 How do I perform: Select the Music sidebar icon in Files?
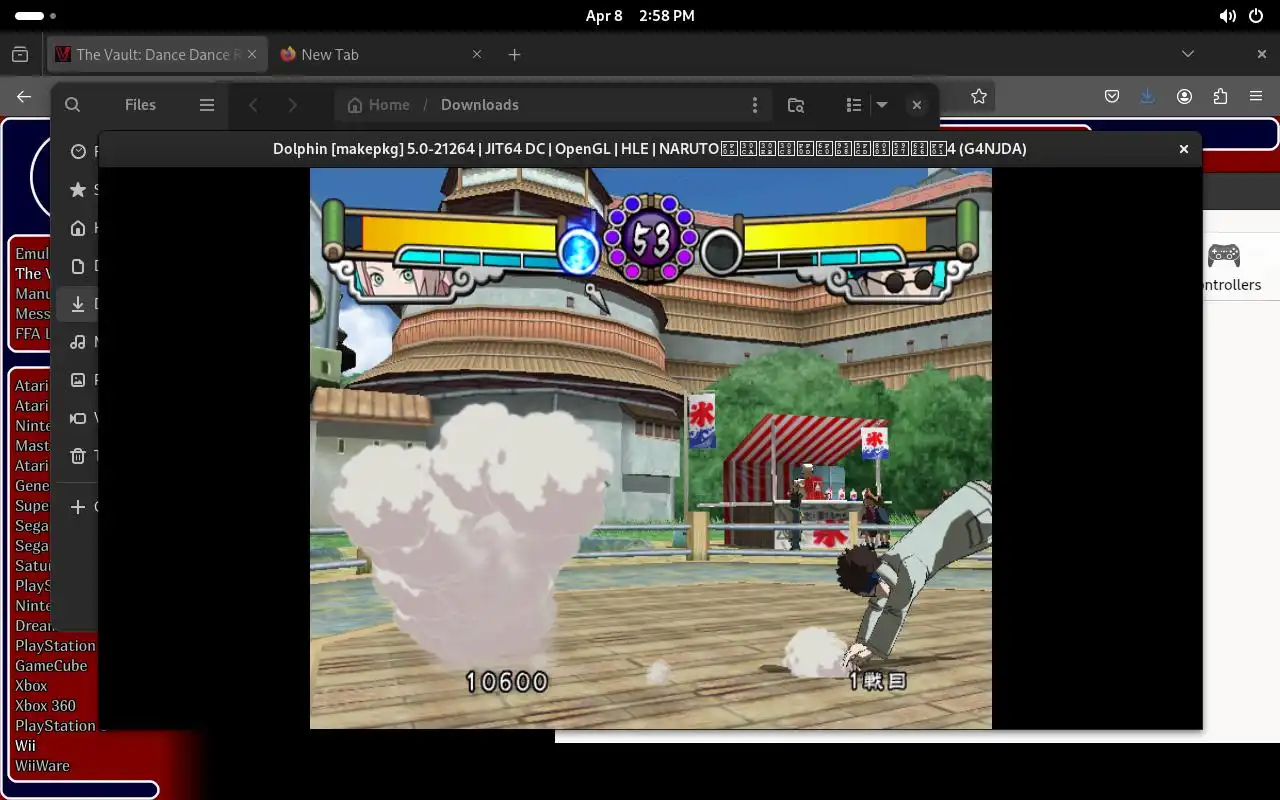pos(78,342)
